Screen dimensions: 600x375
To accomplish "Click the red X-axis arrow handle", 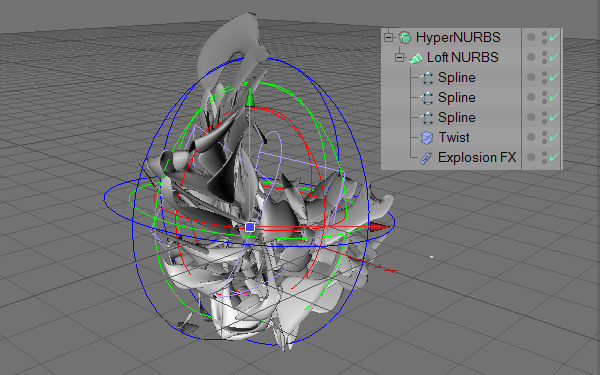I will 379,227.
